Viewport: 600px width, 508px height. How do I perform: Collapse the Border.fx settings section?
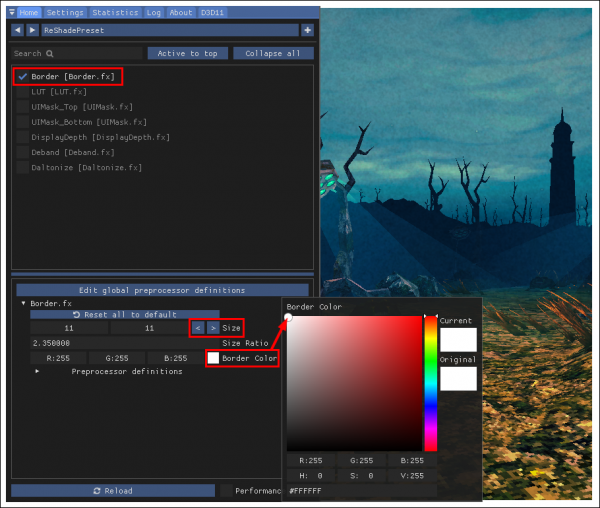(x=24, y=303)
